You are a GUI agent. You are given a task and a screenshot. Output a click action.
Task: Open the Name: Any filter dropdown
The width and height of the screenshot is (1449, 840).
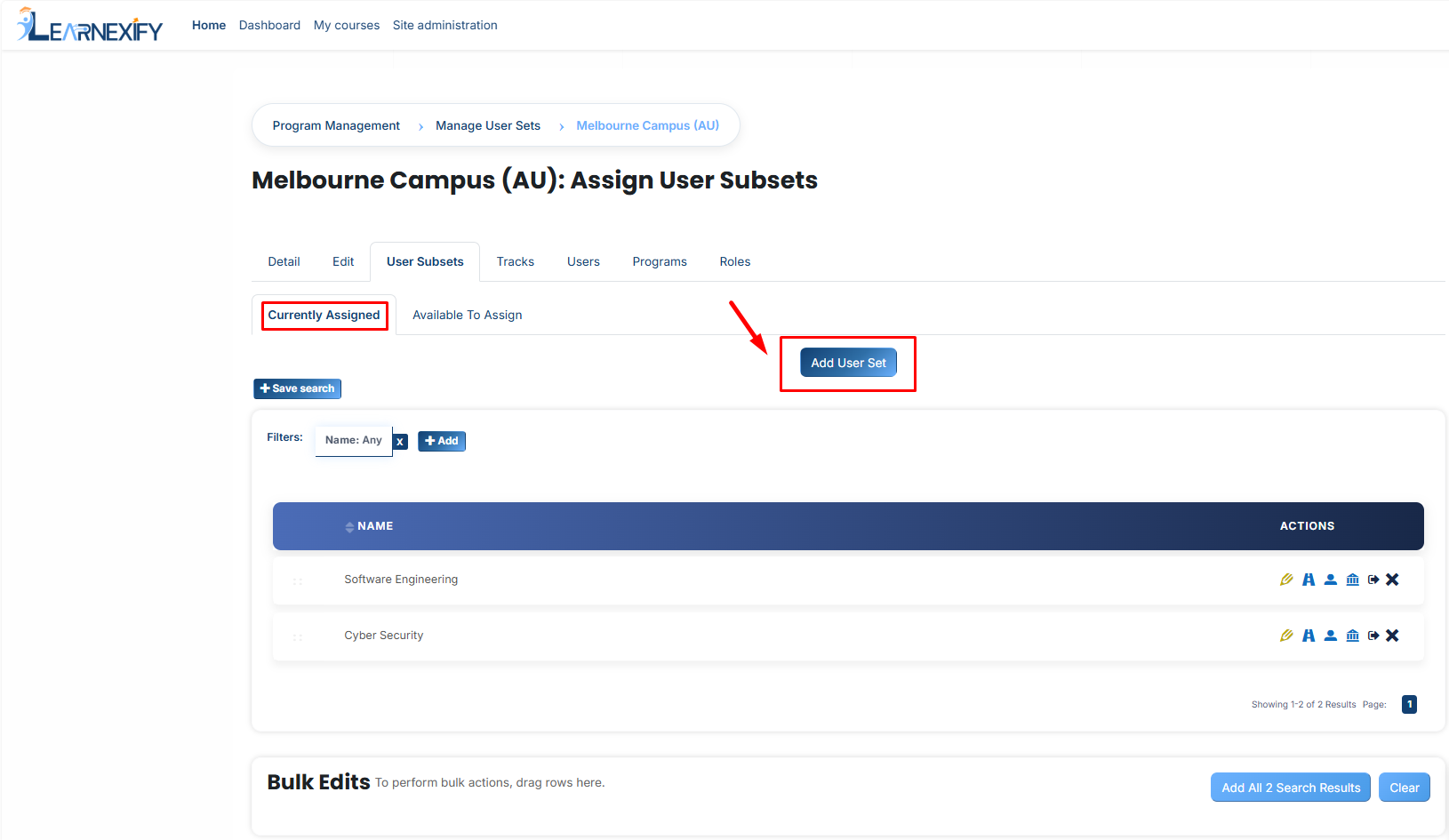[354, 441]
